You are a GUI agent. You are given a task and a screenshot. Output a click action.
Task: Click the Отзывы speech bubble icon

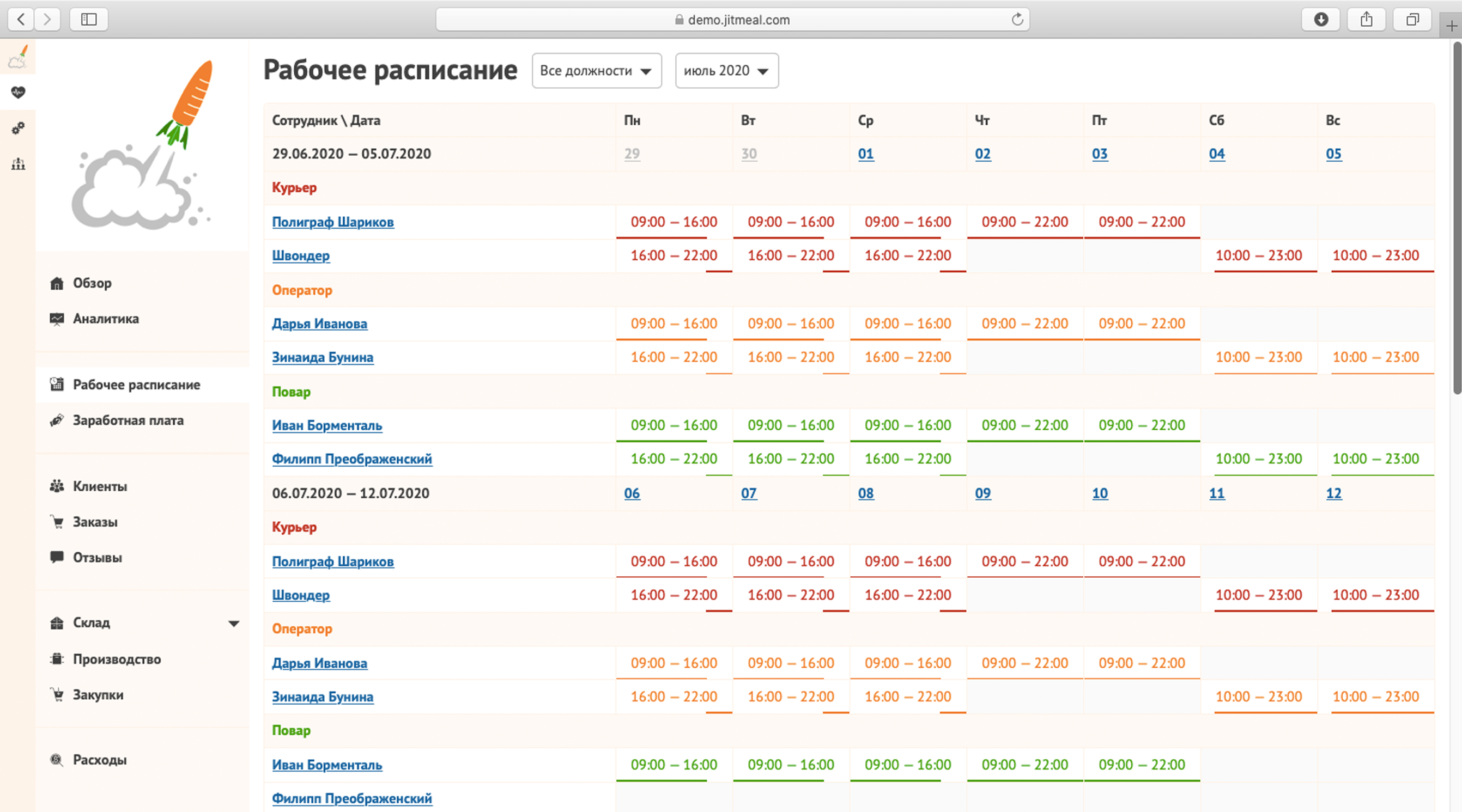coord(57,557)
